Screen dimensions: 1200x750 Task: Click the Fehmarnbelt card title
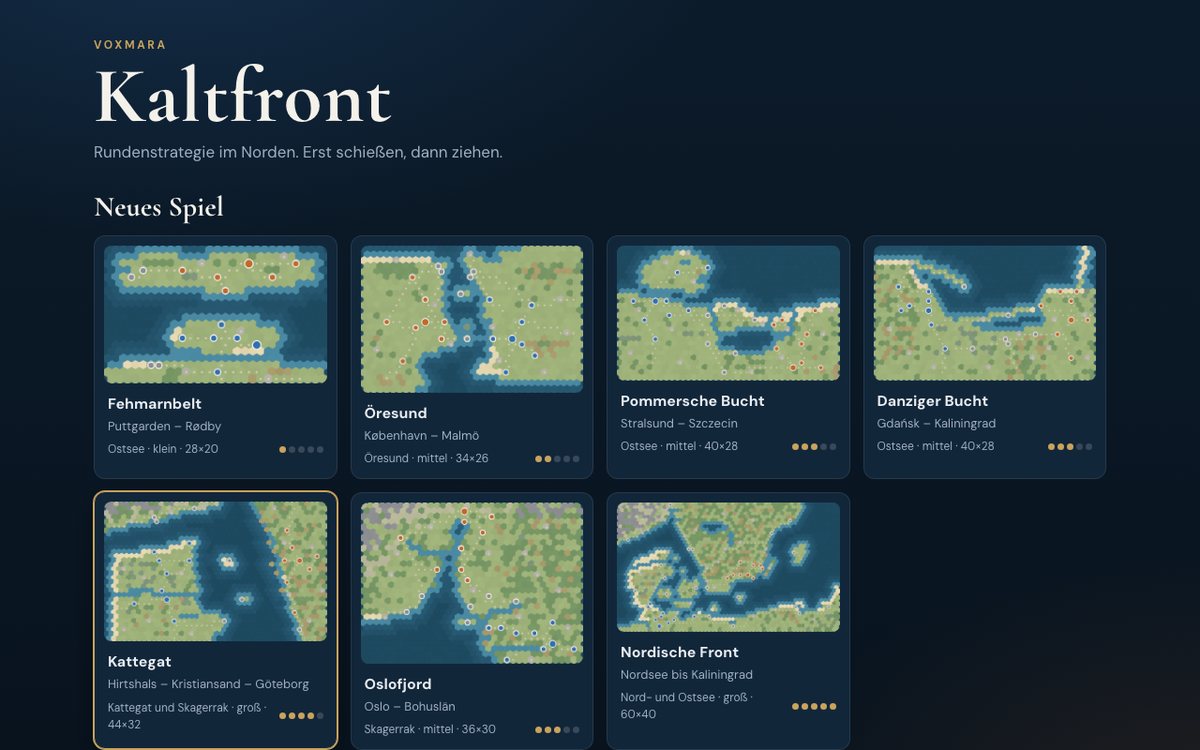[155, 404]
